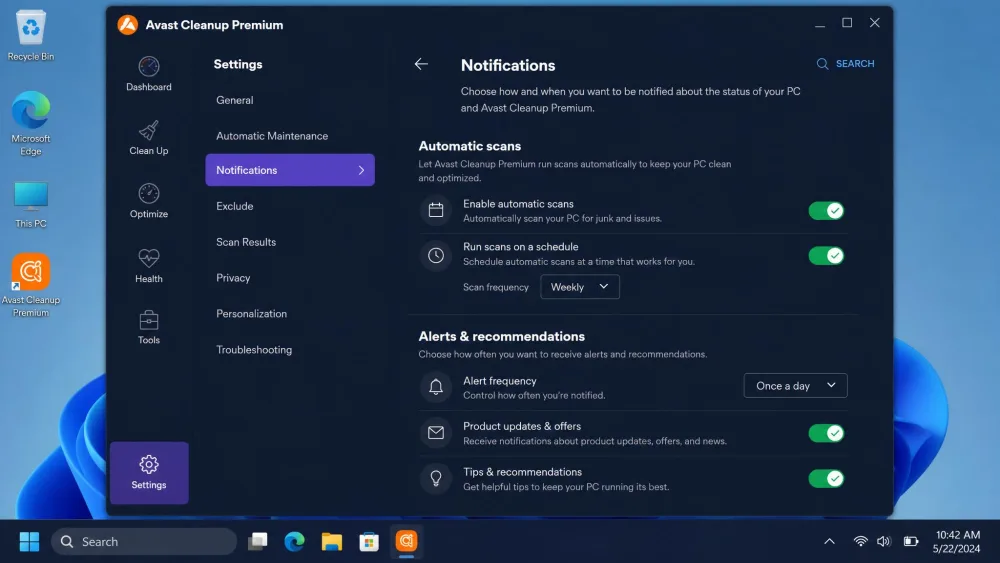Click the bell icon for alert frequency
The image size is (1000, 563).
(436, 386)
